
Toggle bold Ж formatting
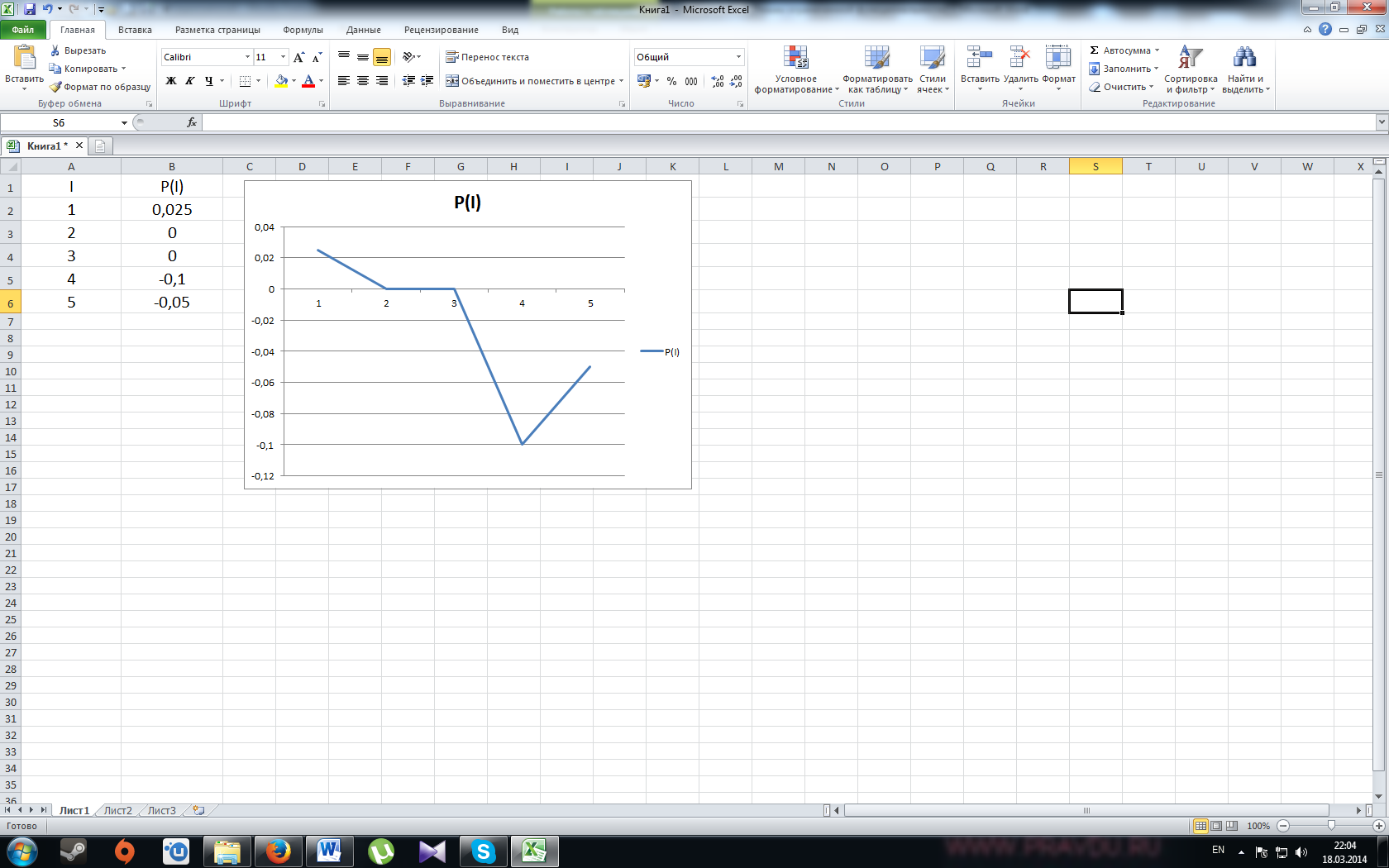click(171, 81)
